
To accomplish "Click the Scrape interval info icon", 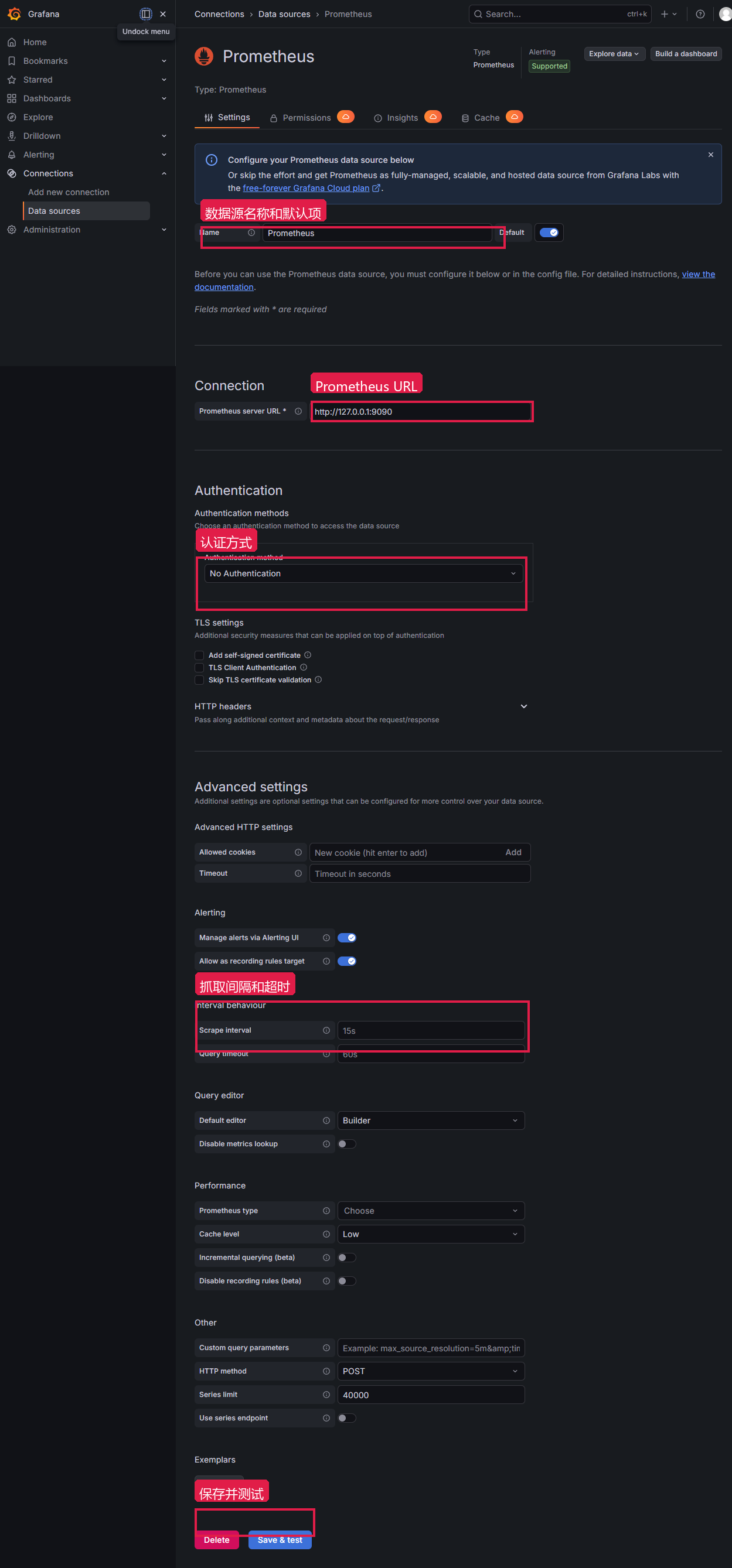I will pos(326,1030).
